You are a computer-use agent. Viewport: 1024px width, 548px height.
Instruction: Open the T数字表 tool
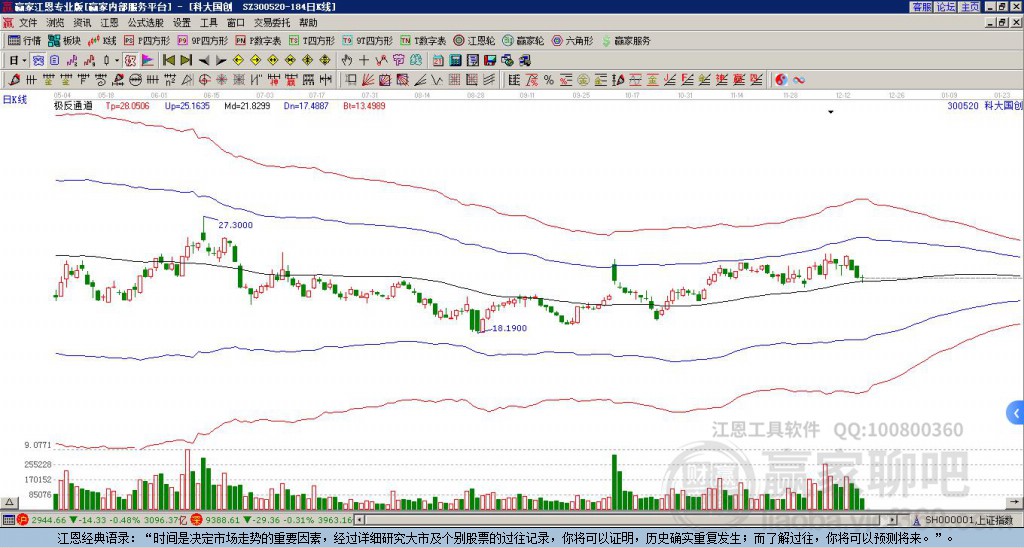(423, 41)
